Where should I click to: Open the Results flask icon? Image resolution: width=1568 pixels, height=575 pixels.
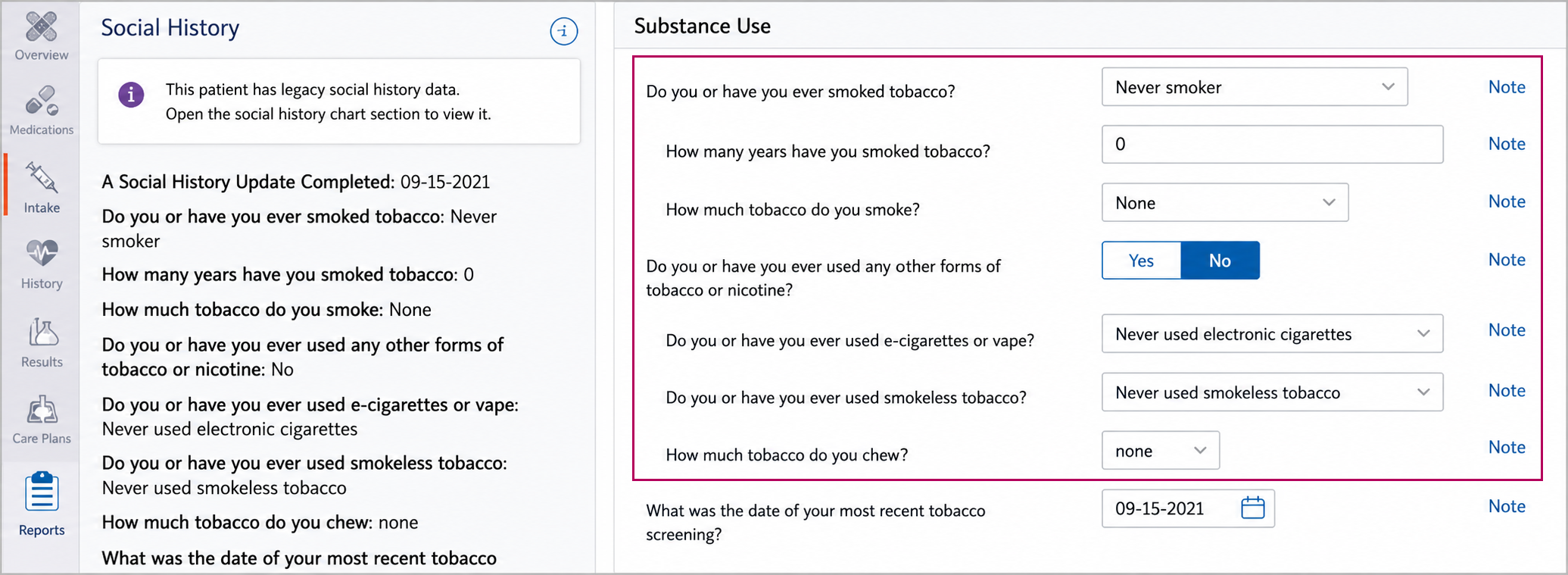click(42, 332)
